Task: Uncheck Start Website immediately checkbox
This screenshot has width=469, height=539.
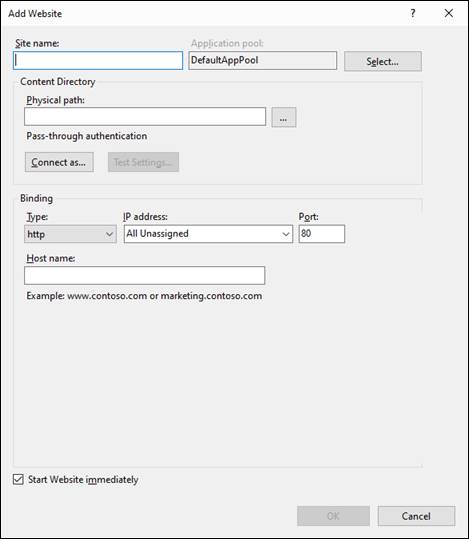Action: click(18, 479)
